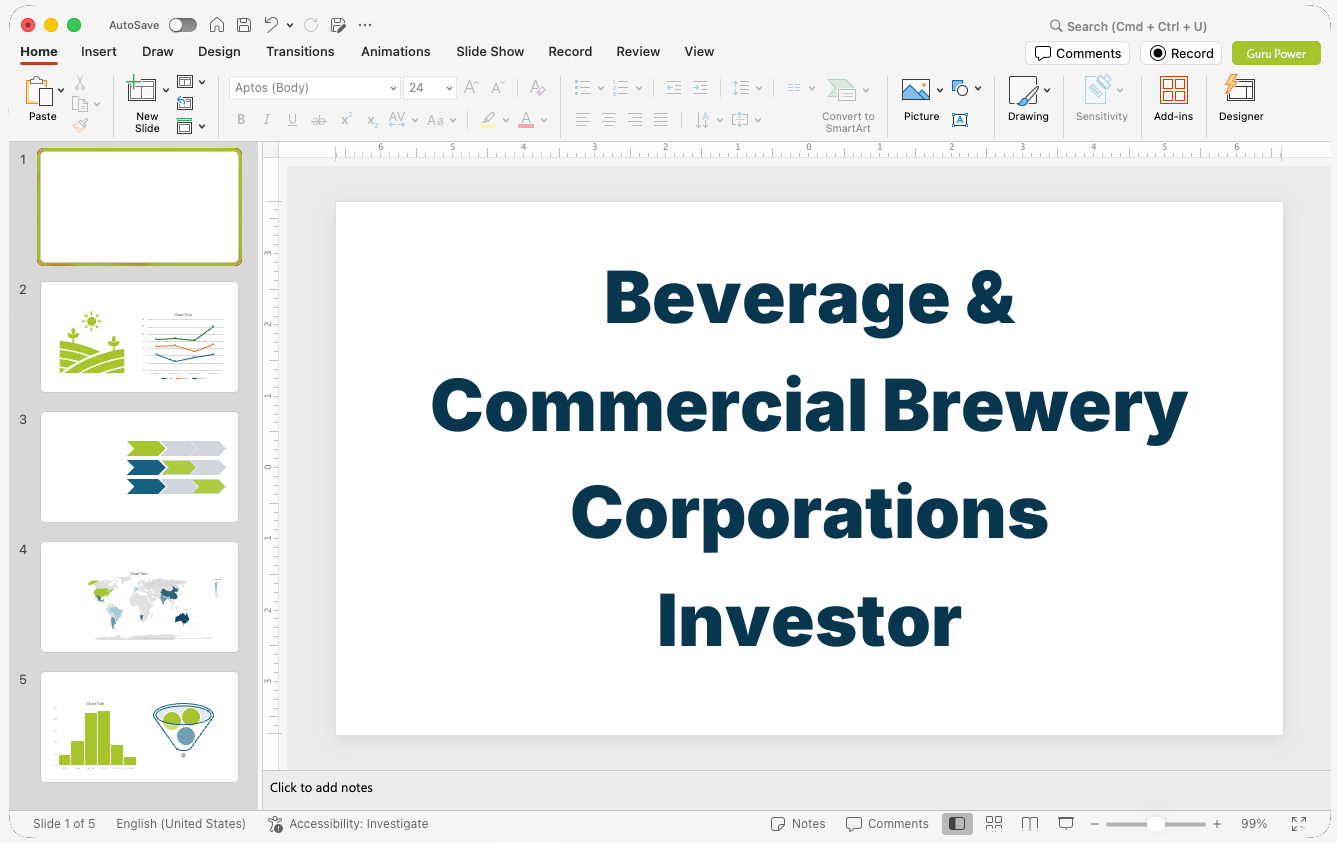Open the more options ellipsis in title bar
This screenshot has width=1337, height=843.
[365, 25]
